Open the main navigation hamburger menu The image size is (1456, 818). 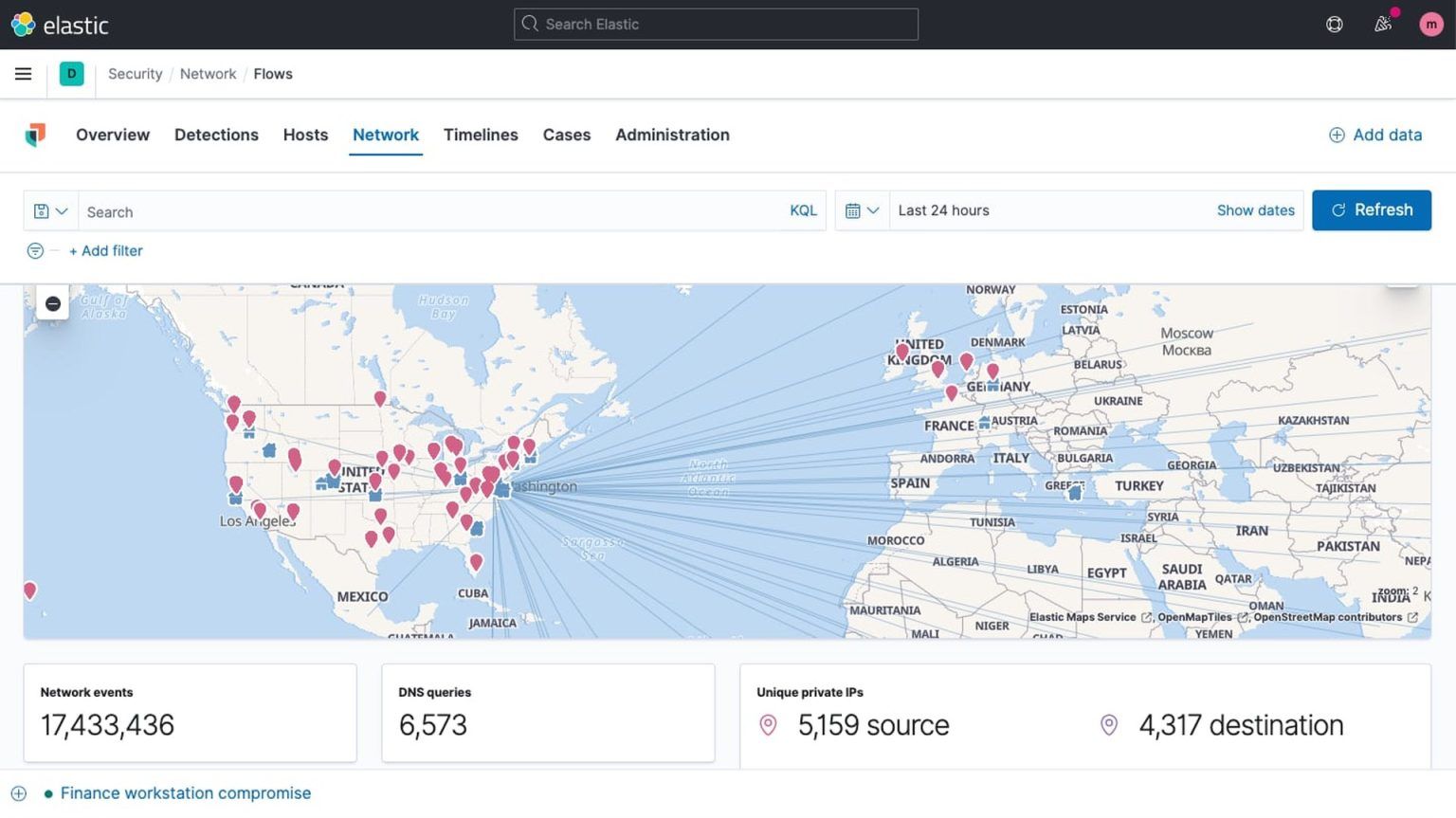click(23, 73)
